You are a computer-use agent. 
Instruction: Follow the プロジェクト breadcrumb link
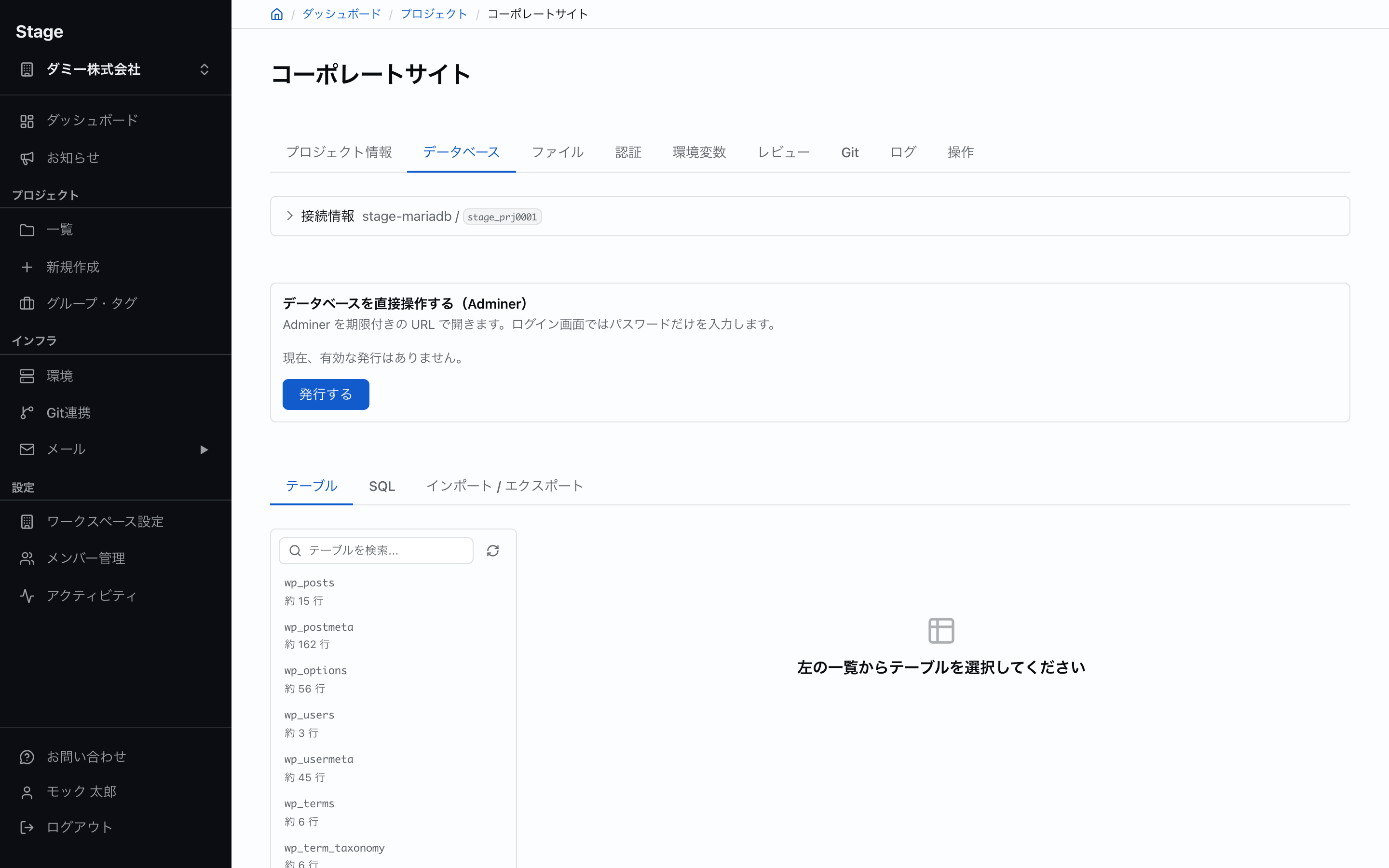coord(434,14)
